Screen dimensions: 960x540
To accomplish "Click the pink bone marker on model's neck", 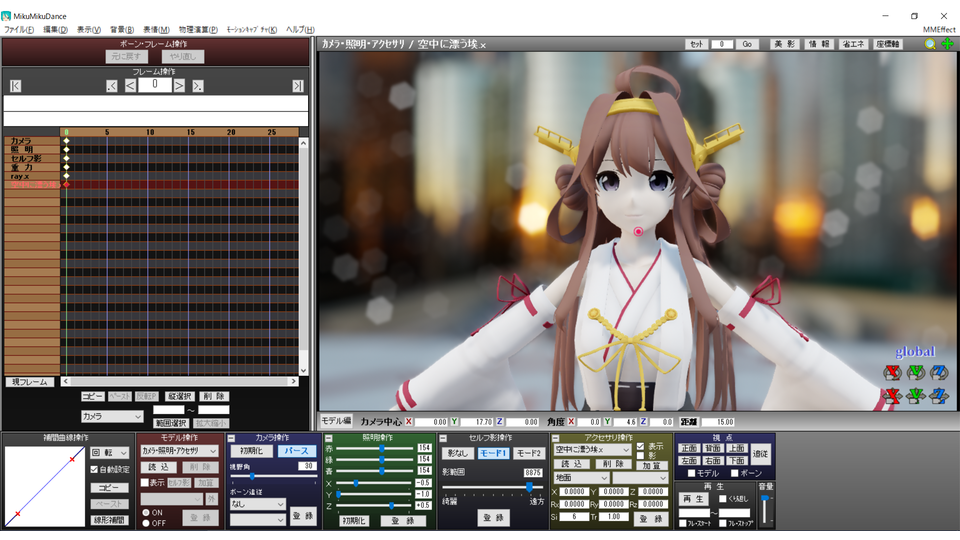I will point(638,231).
